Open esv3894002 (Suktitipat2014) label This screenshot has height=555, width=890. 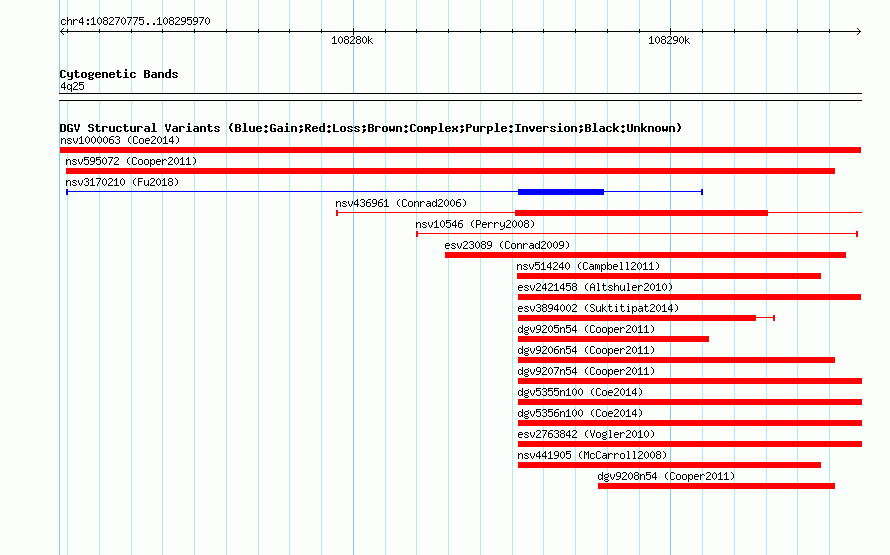pyautogui.click(x=598, y=308)
